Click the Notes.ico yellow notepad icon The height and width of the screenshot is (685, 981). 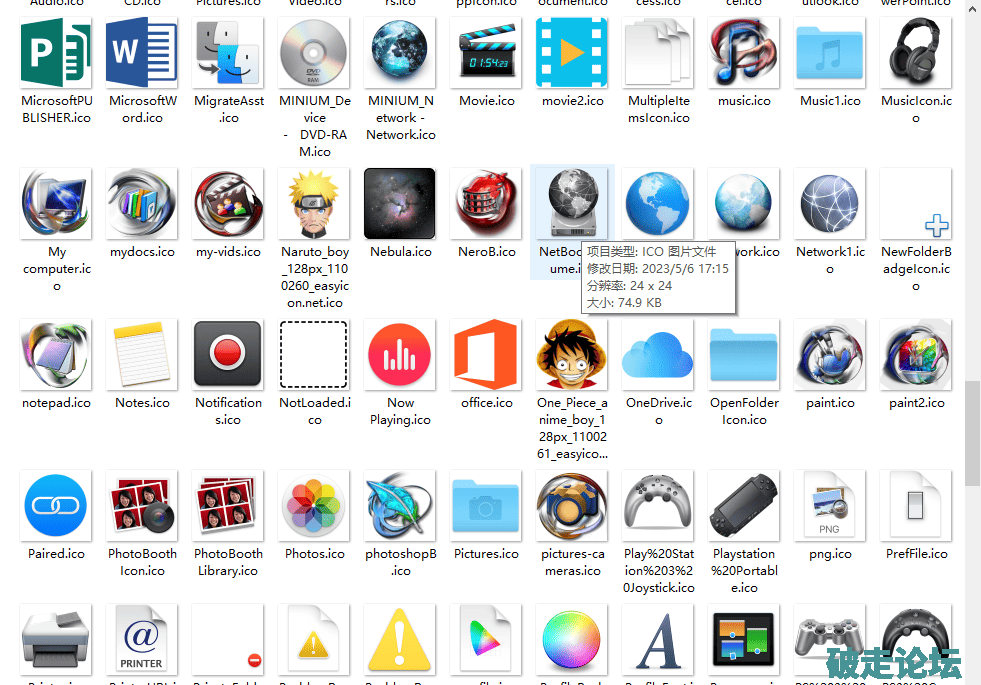tap(142, 355)
